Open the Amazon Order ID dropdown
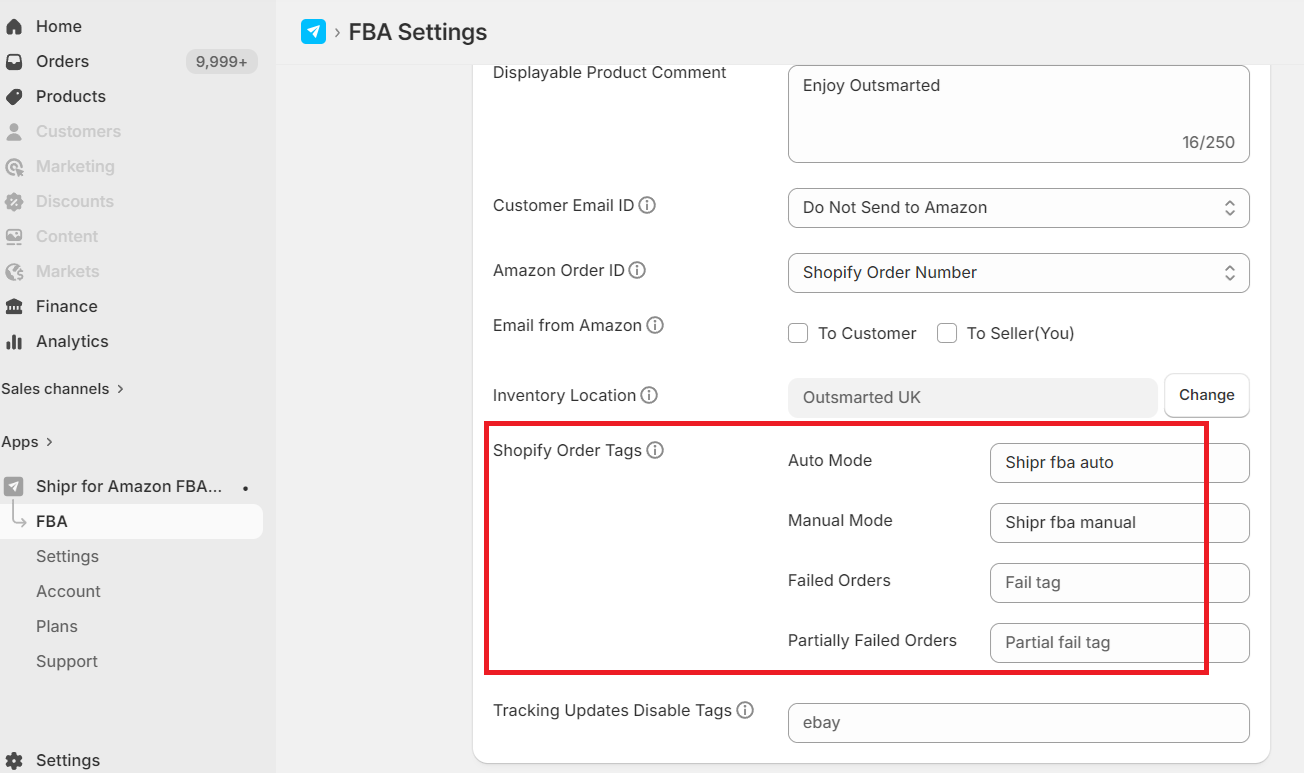1304x773 pixels. (x=1018, y=273)
